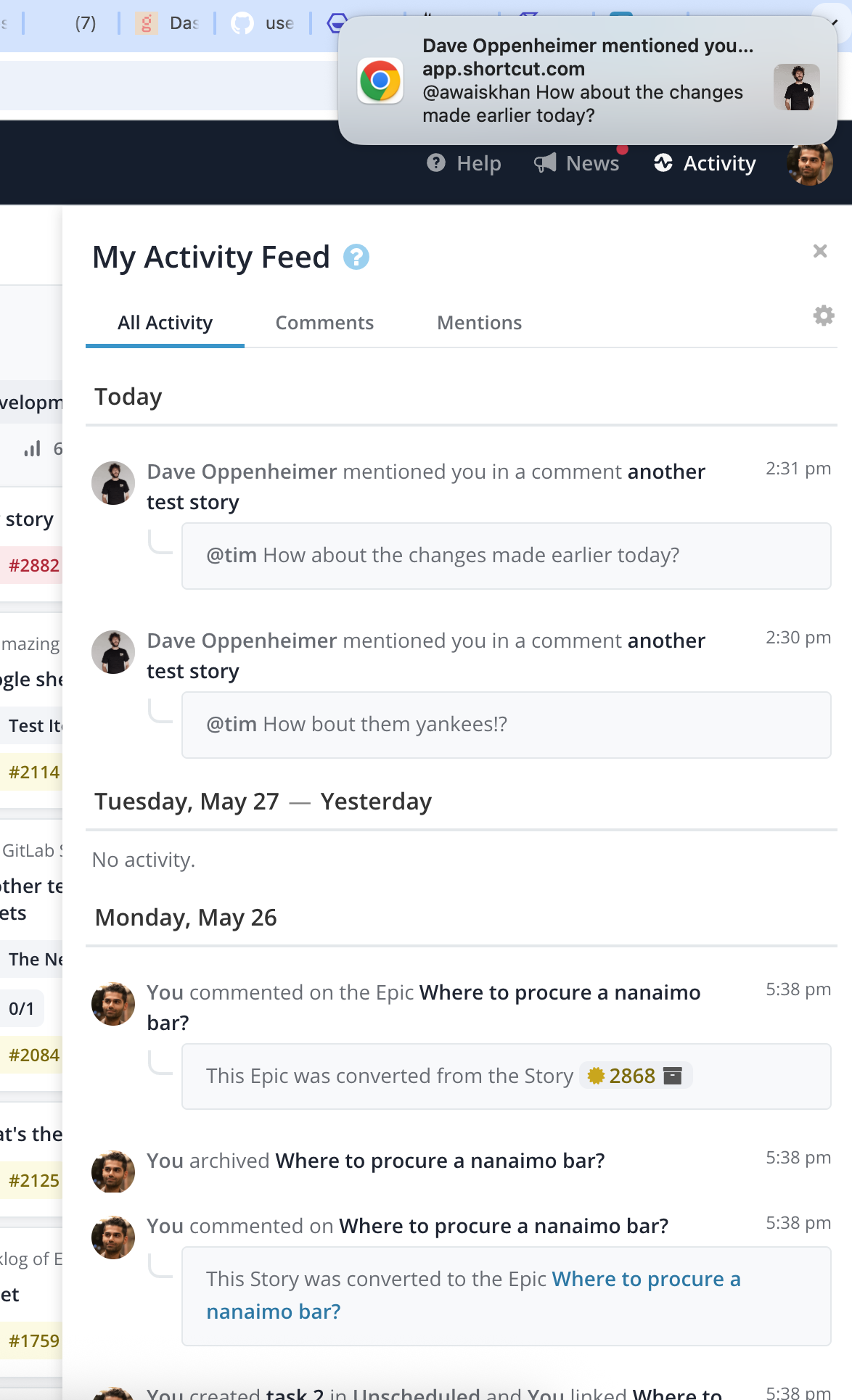This screenshot has height=1400, width=852.
Task: Switch to the Comments tab
Action: (324, 323)
